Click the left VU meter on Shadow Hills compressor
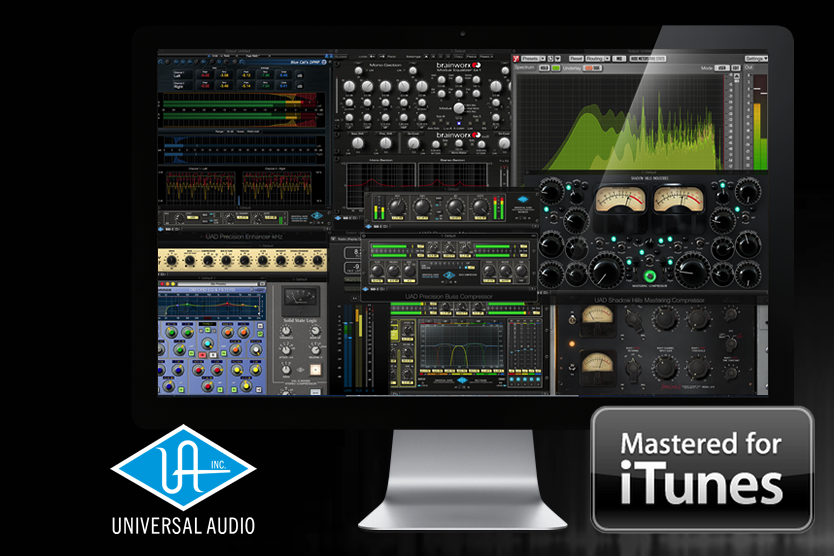834x556 pixels. pyautogui.click(x=620, y=199)
